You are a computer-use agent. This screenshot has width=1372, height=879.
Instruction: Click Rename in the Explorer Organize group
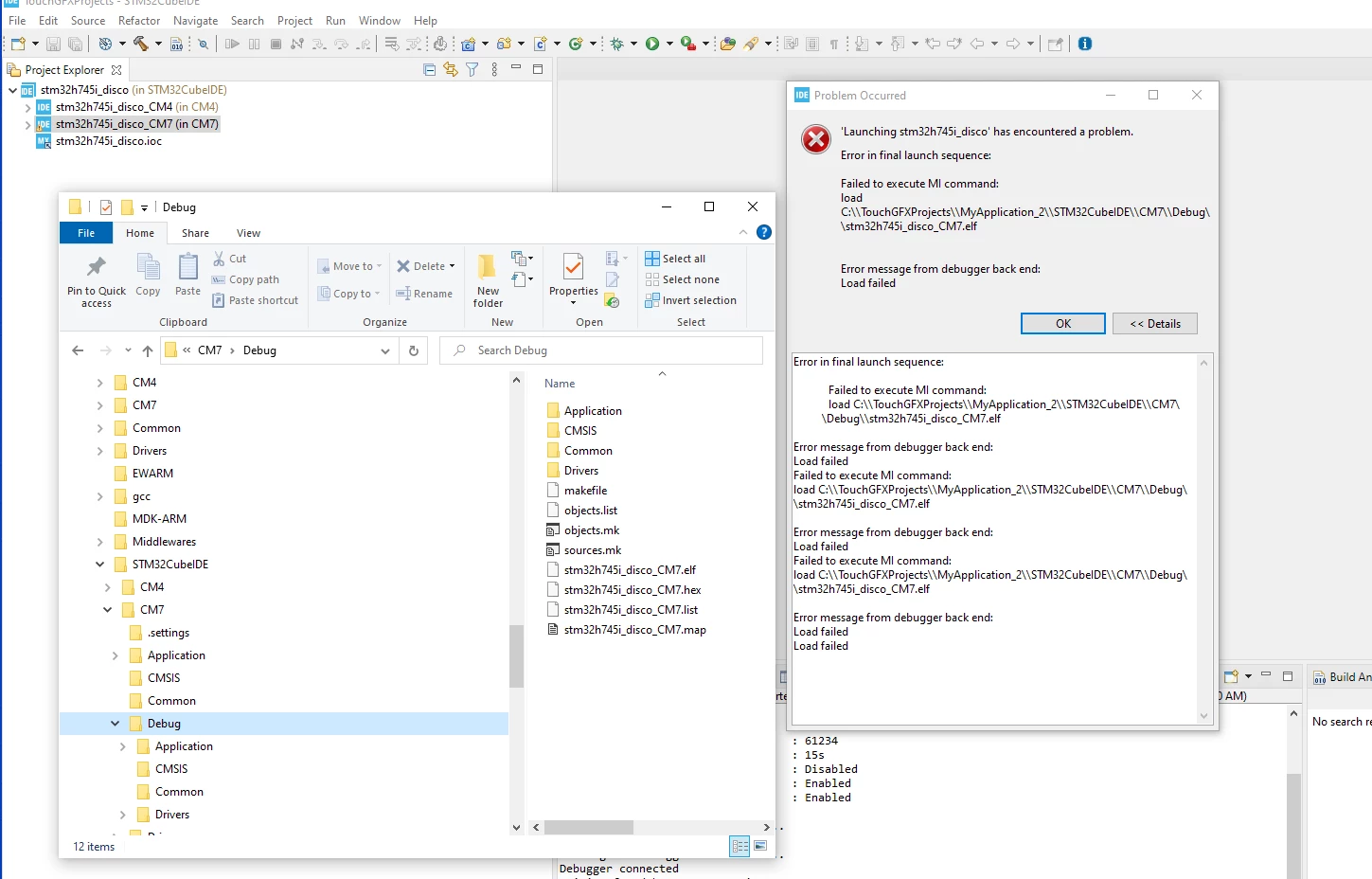pyautogui.click(x=424, y=294)
